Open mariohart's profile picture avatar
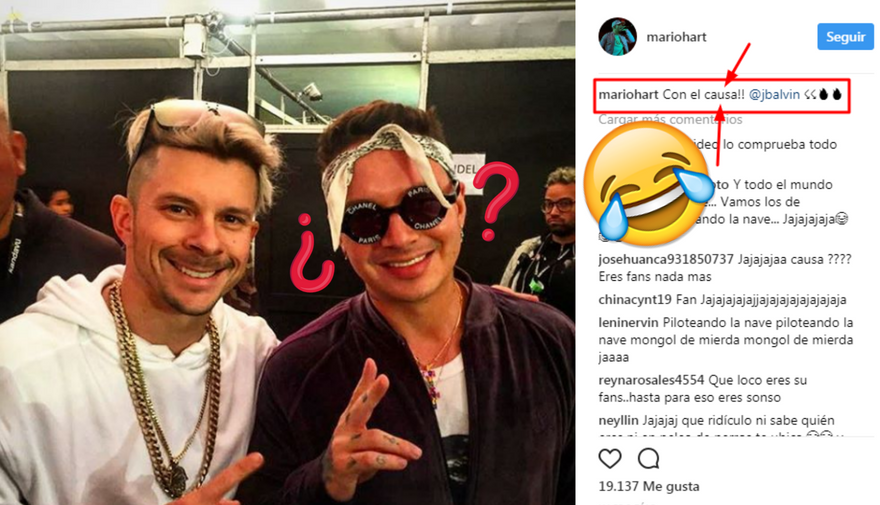This screenshot has width=880, height=505. [x=617, y=37]
